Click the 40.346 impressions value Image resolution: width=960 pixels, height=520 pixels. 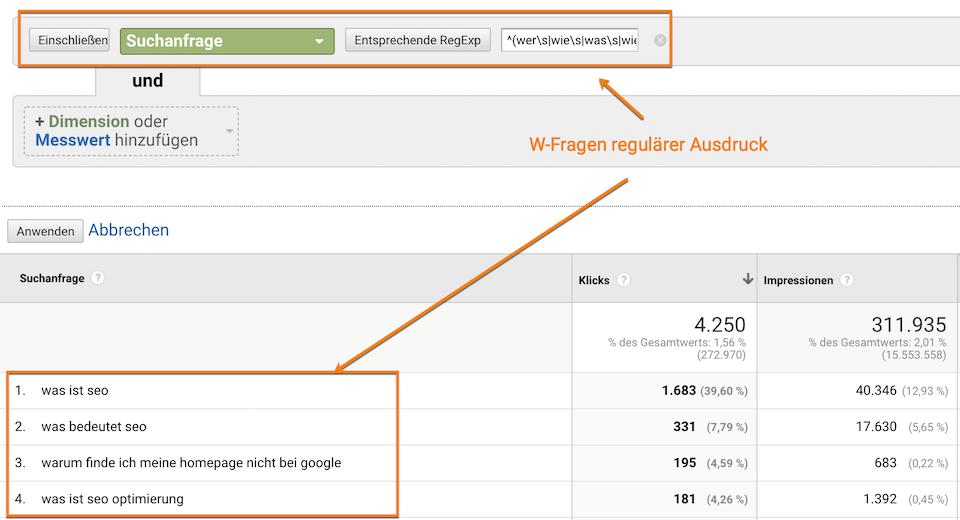876,391
